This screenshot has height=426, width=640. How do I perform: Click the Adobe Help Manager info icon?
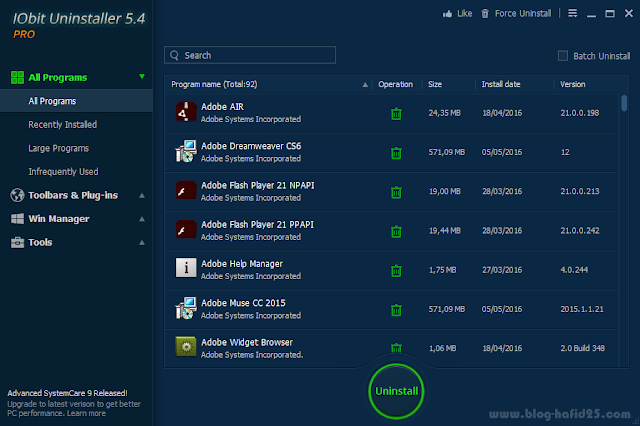(186, 268)
